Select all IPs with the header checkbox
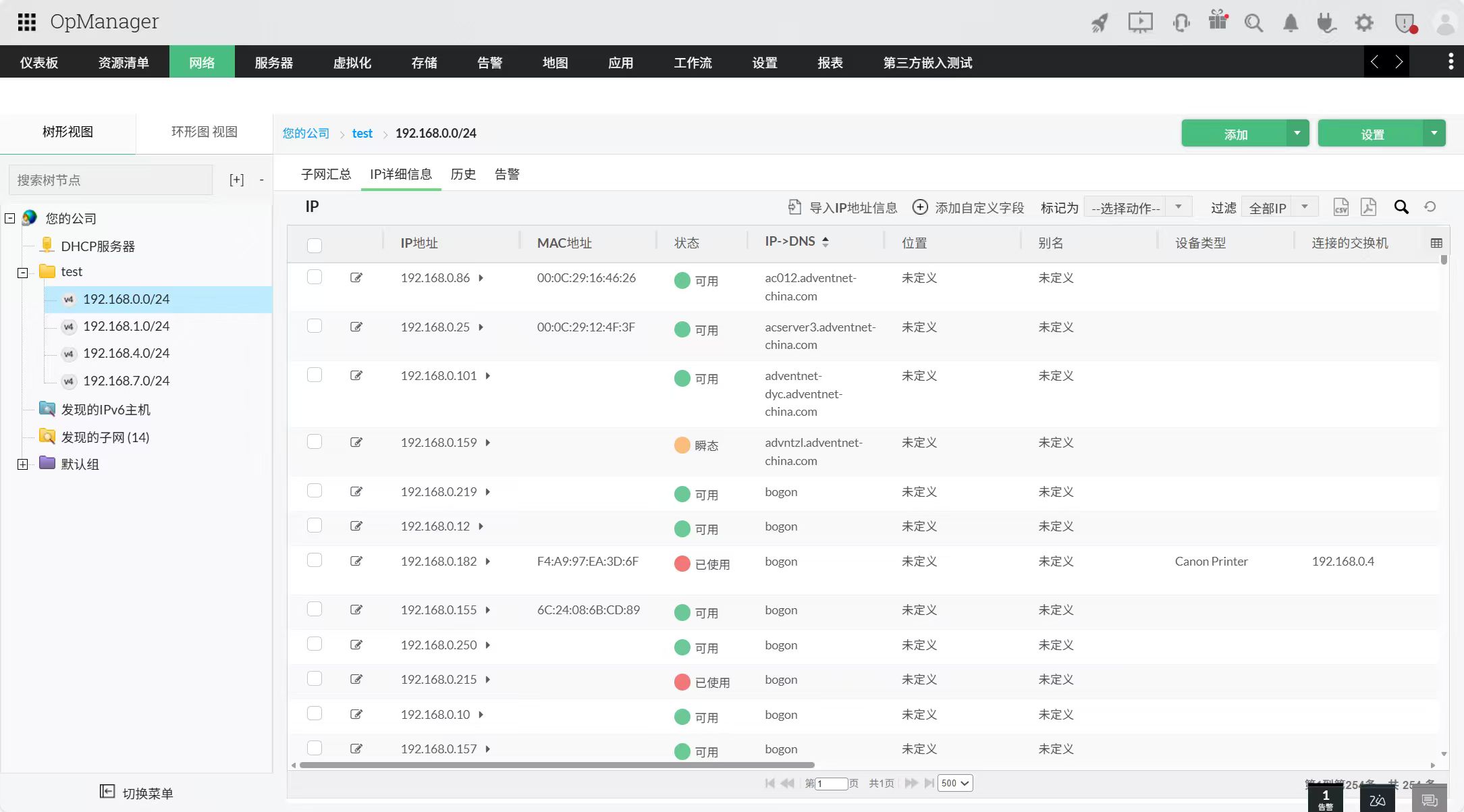Screen dimensions: 1464x812 [315, 246]
